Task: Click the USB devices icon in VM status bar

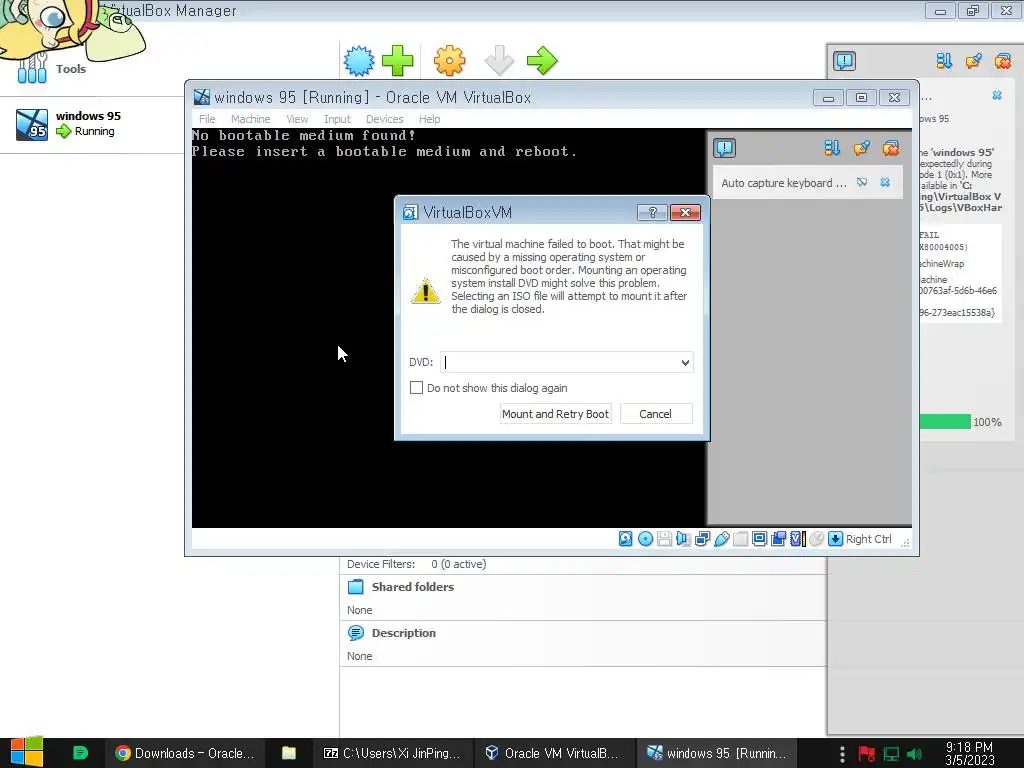Action: [x=722, y=539]
